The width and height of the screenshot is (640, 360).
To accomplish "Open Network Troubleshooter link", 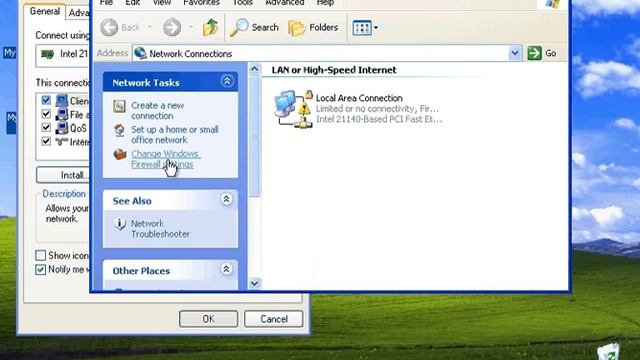I will [x=160, y=229].
